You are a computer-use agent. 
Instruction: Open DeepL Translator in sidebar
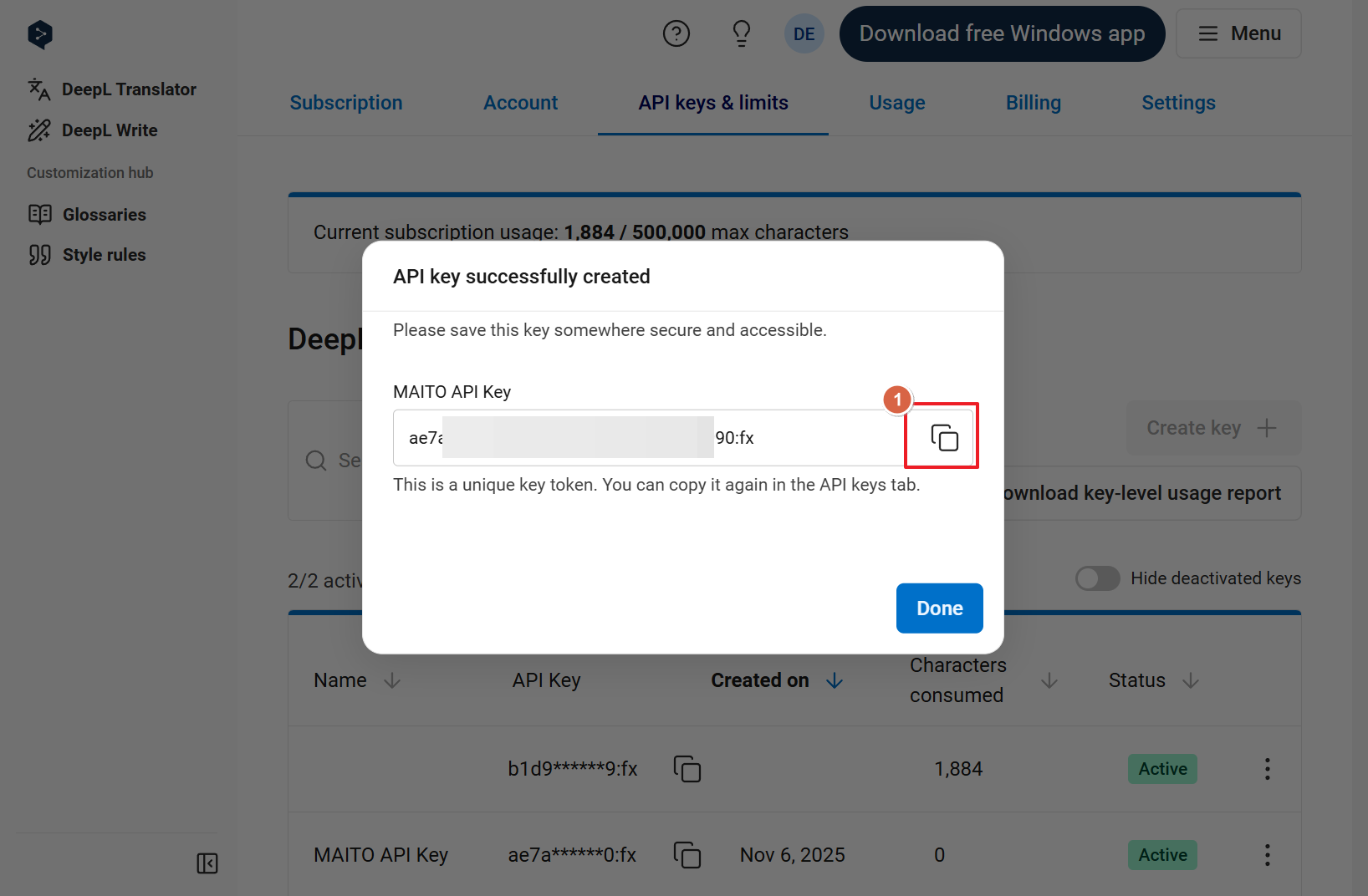point(112,89)
